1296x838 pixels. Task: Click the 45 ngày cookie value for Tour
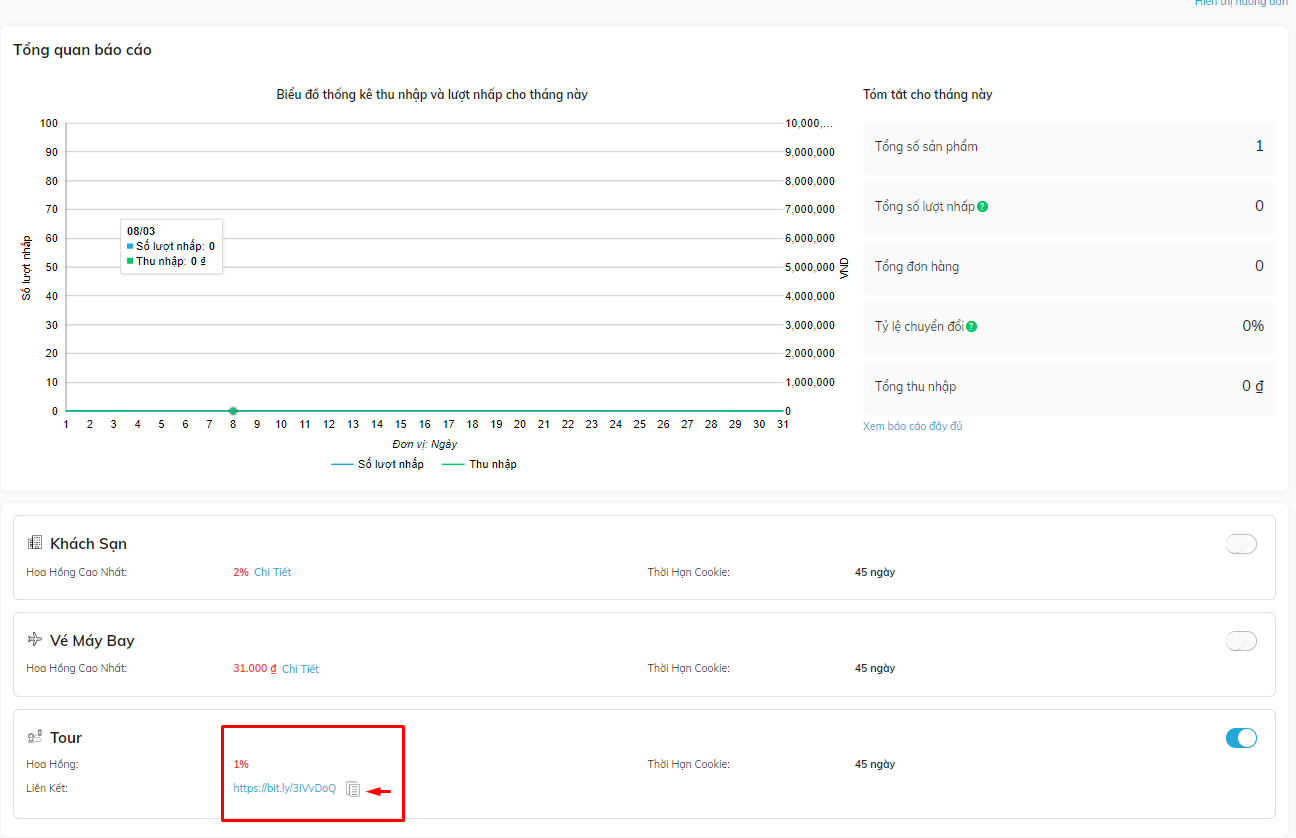(x=875, y=764)
